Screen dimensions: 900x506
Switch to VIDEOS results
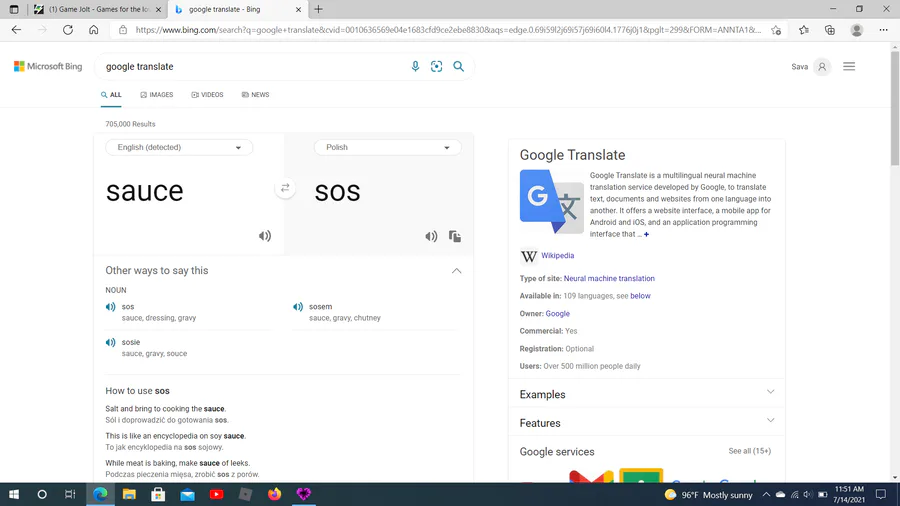pyautogui.click(x=207, y=95)
